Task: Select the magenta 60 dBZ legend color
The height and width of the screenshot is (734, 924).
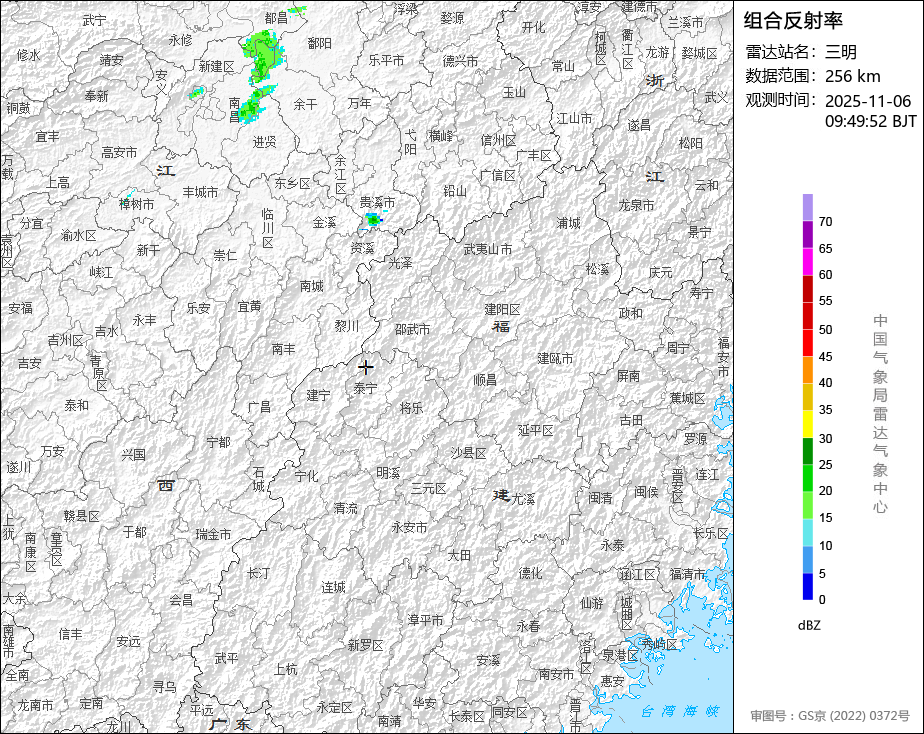Action: pos(807,261)
